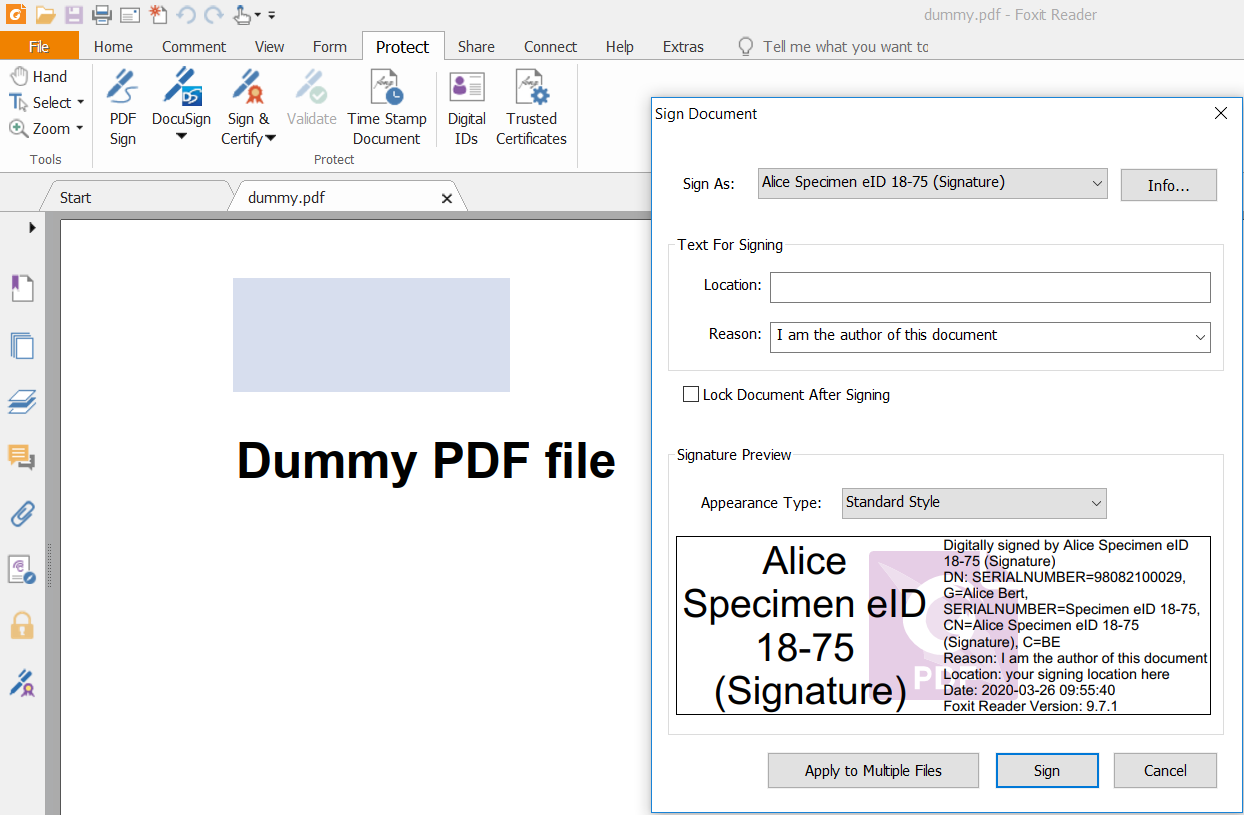Viewport: 1244px width, 815px height.
Task: Click Apply to Multiple Files button
Action: tap(873, 771)
